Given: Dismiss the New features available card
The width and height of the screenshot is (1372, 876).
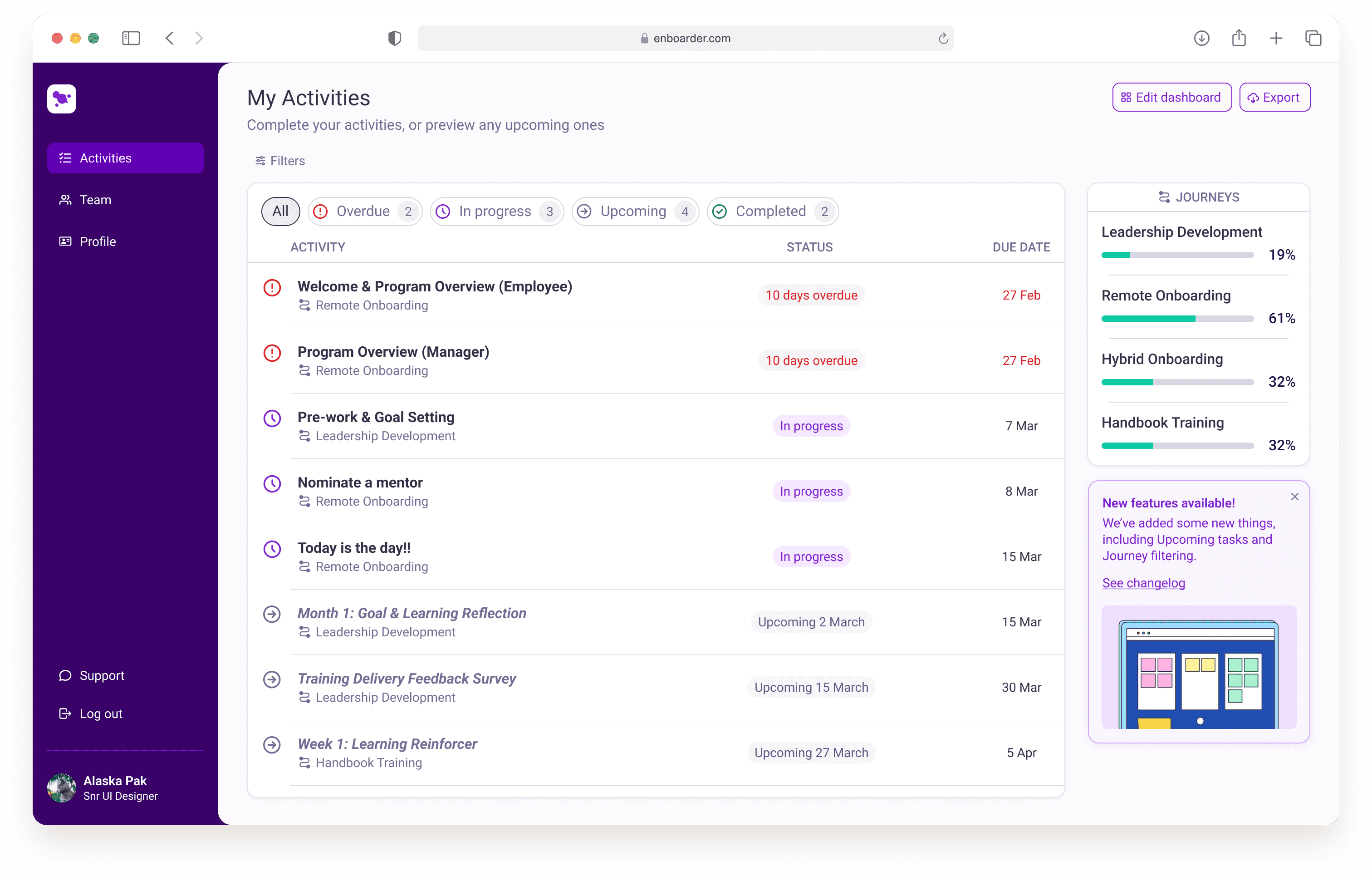Looking at the screenshot, I should point(1294,497).
